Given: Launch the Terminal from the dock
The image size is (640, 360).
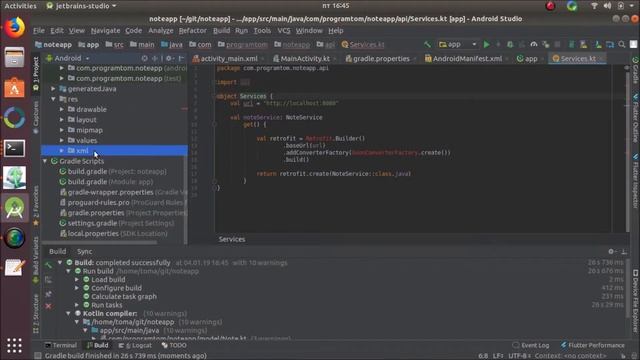Looking at the screenshot, I should 14,148.
